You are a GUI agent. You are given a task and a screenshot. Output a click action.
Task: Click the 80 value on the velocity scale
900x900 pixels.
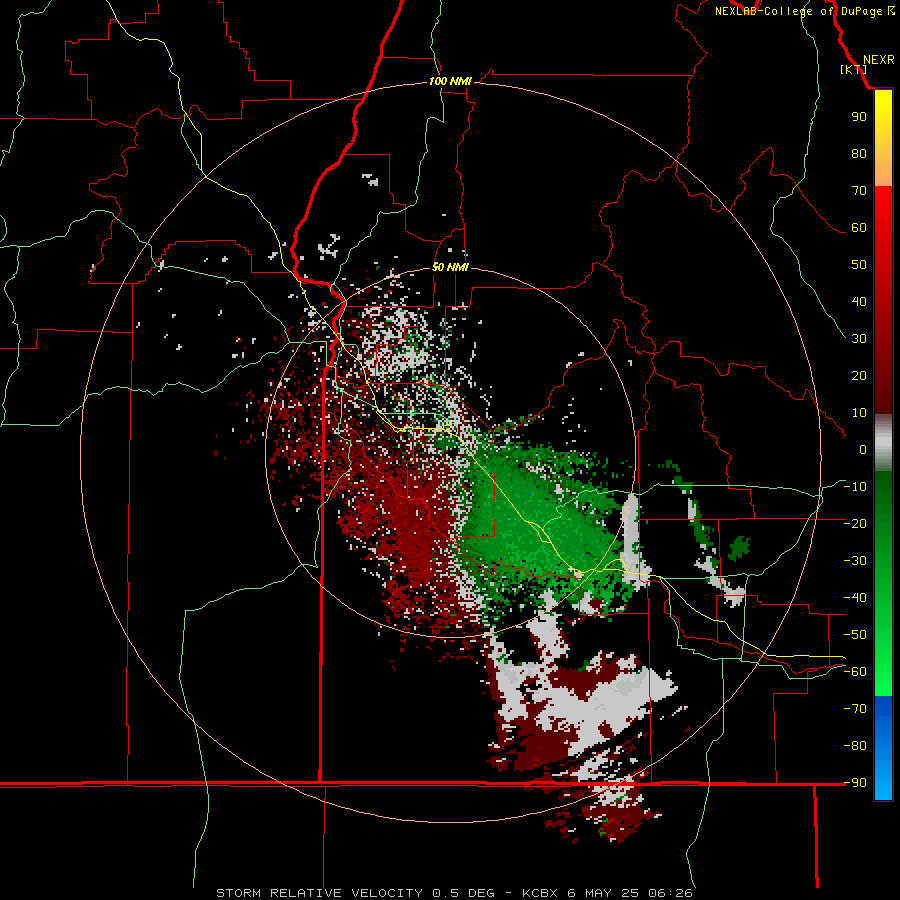859,153
